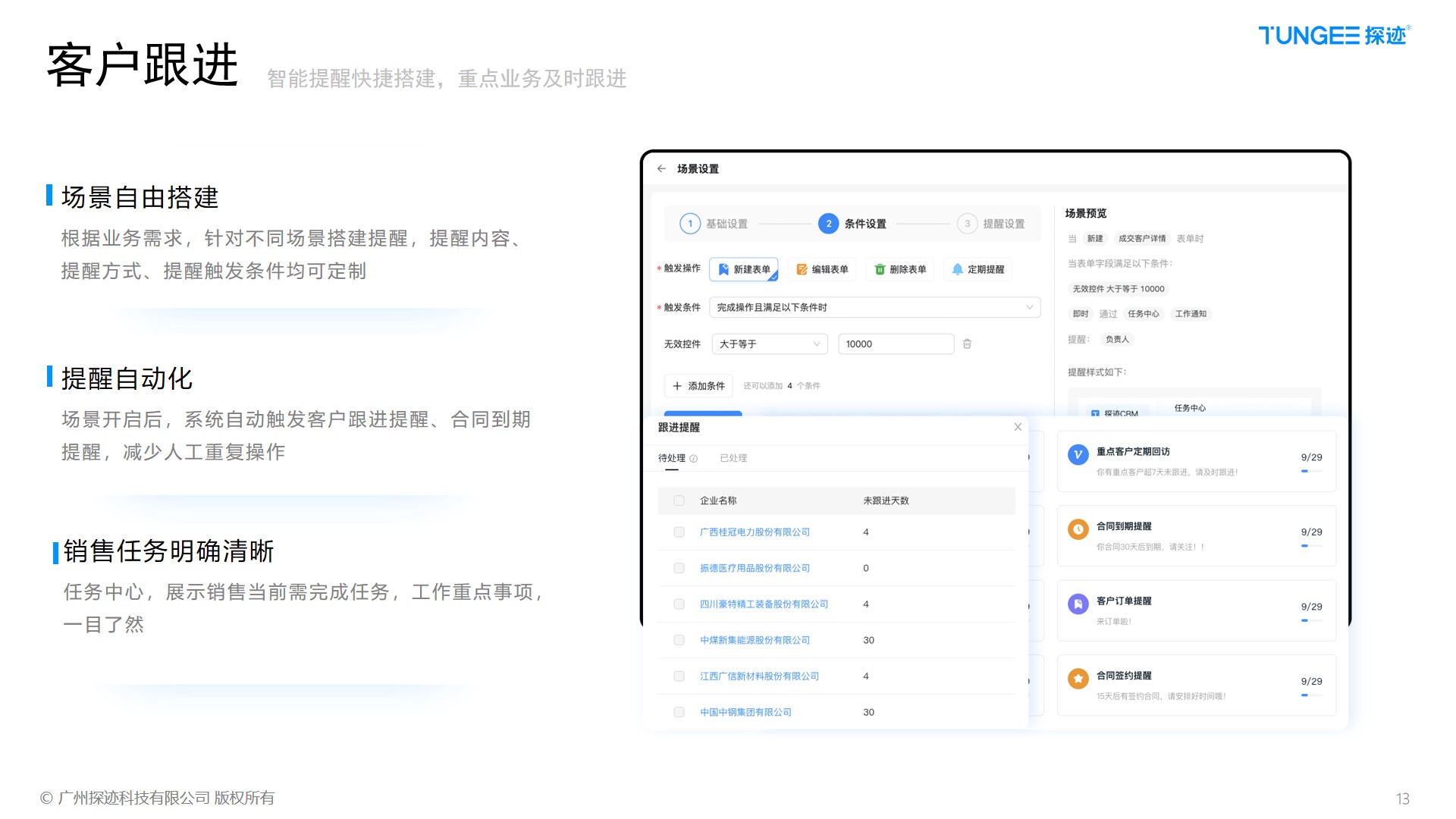Select the 新建表单 trigger option
The width and height of the screenshot is (1456, 819).
(x=744, y=269)
